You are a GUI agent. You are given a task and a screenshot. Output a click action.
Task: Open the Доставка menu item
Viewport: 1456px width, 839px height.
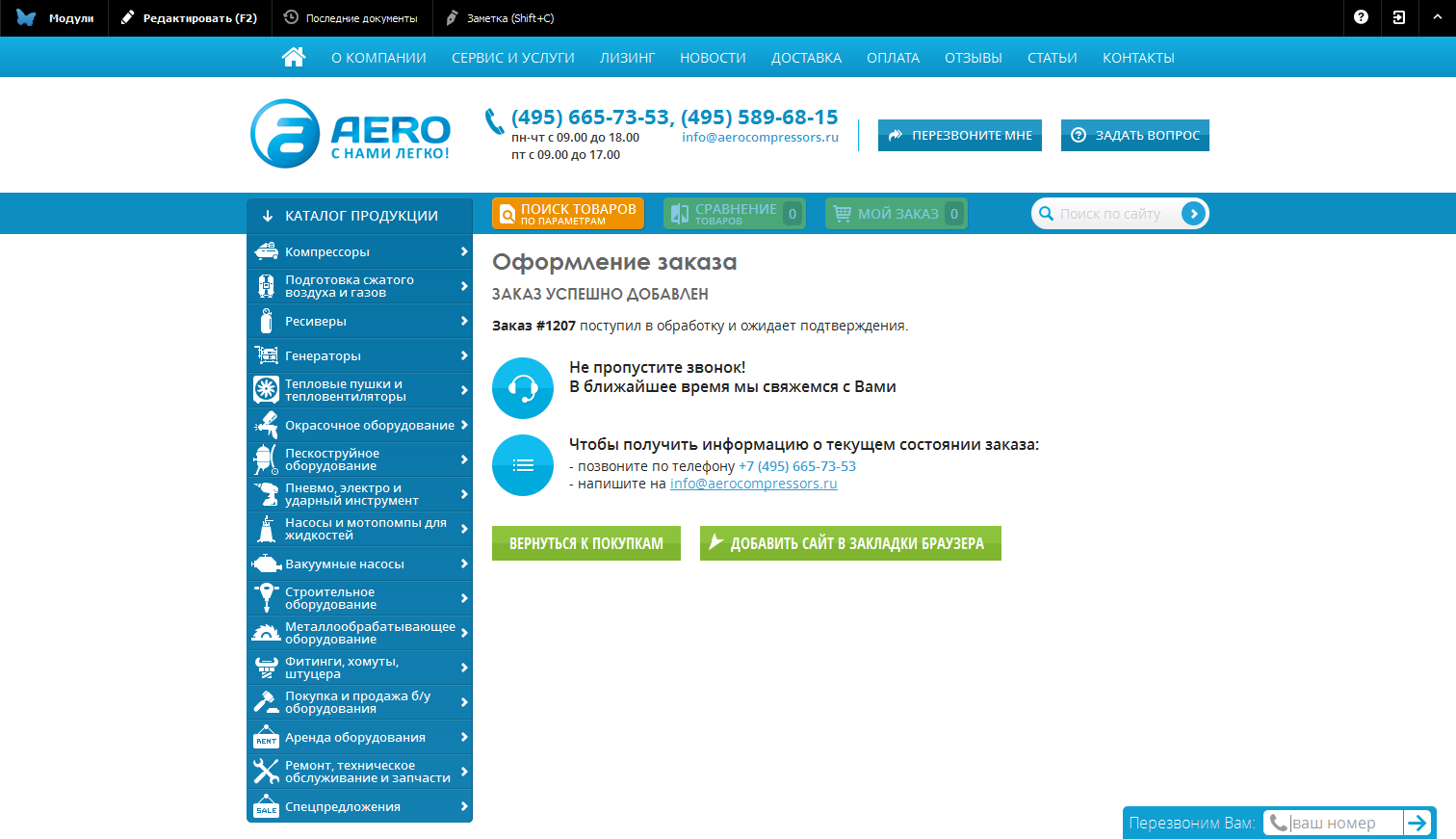[x=806, y=58]
